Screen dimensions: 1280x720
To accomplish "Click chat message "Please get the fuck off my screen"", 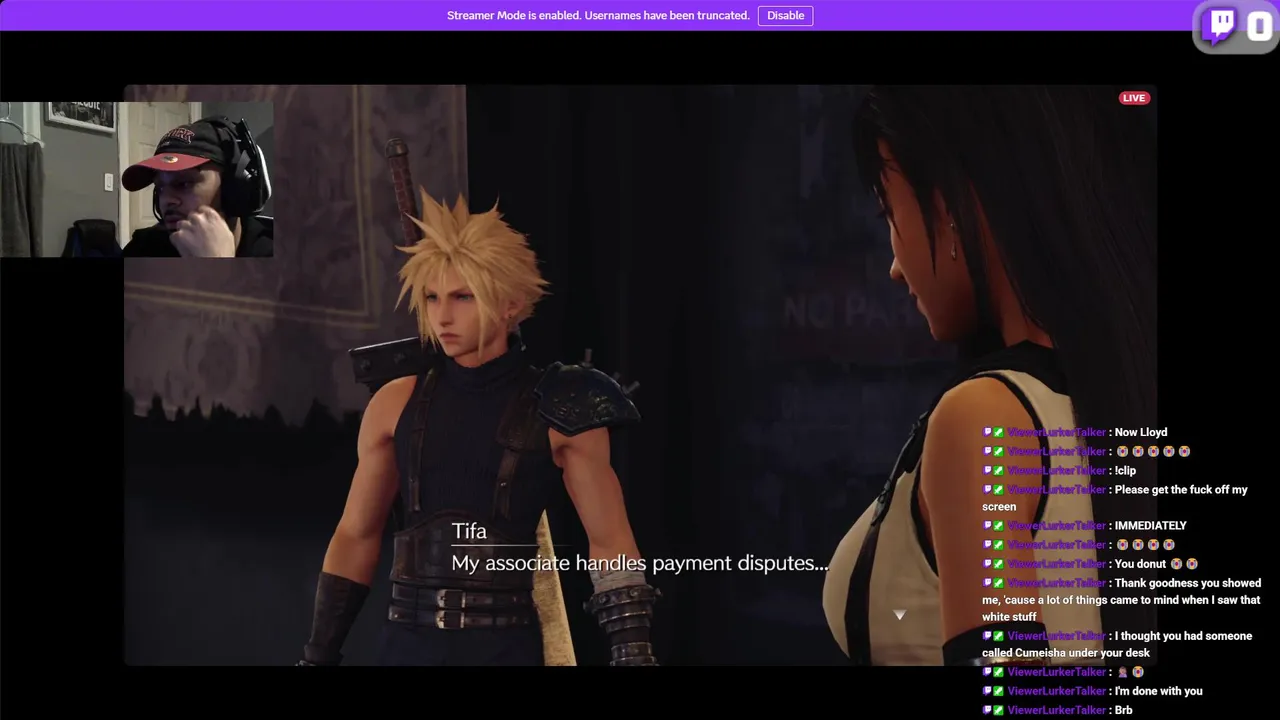I will coord(1115,498).
